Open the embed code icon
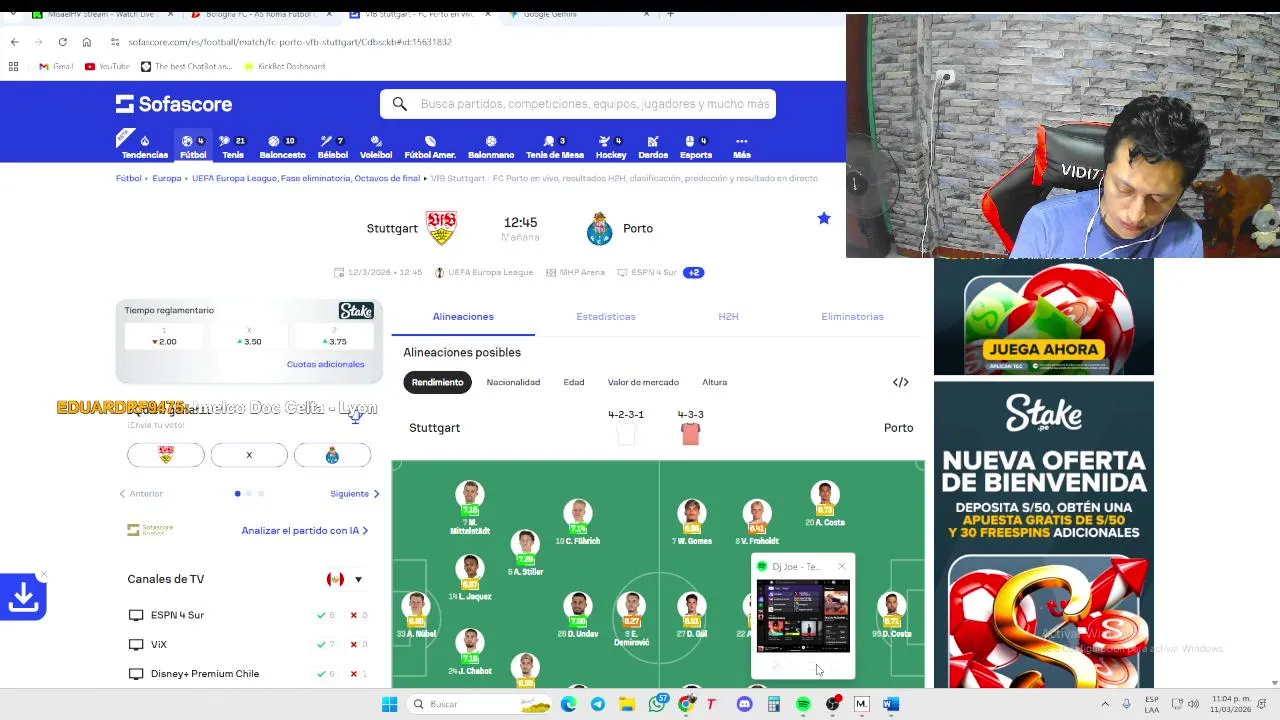The image size is (1280, 720). pos(900,382)
